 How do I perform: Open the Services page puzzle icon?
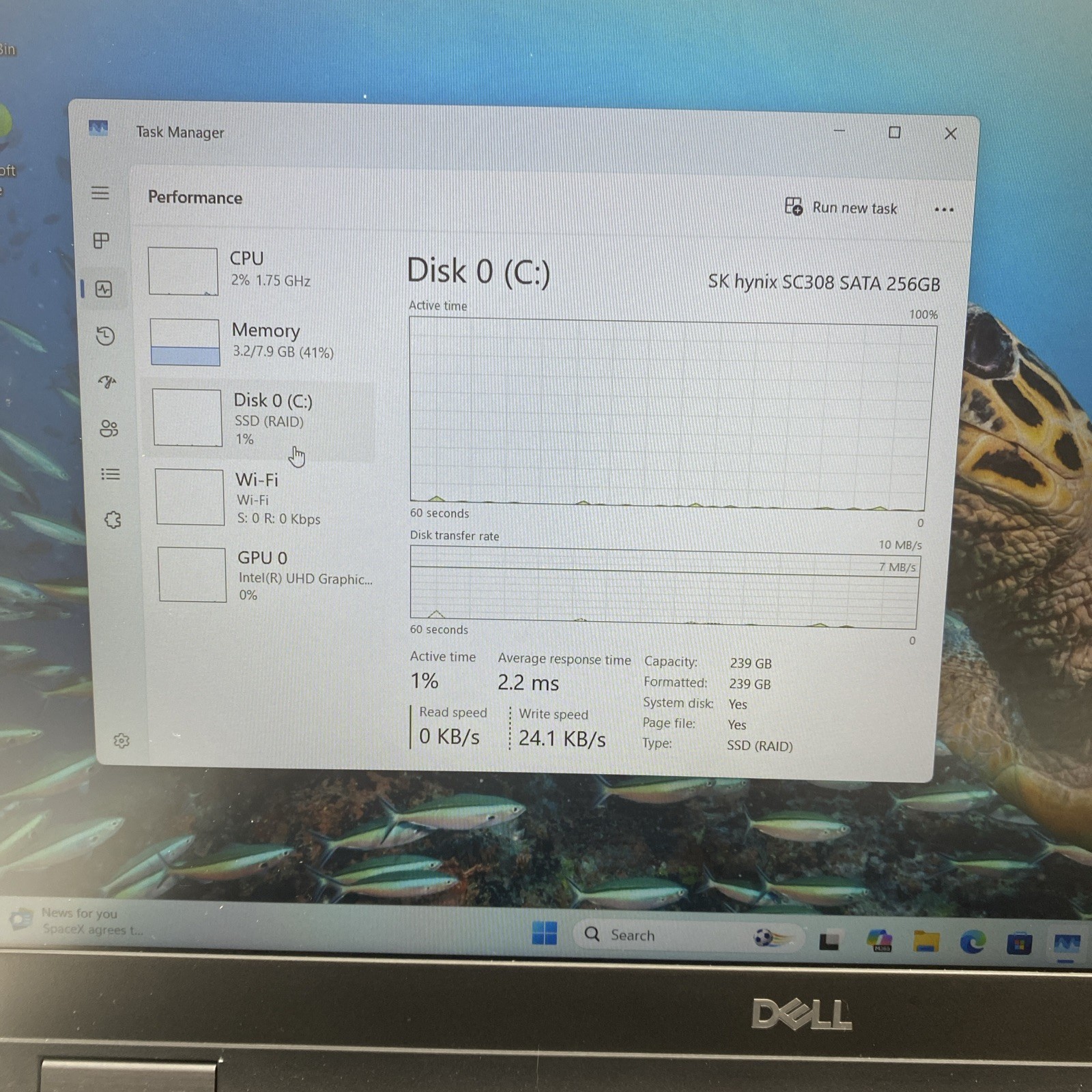click(113, 520)
